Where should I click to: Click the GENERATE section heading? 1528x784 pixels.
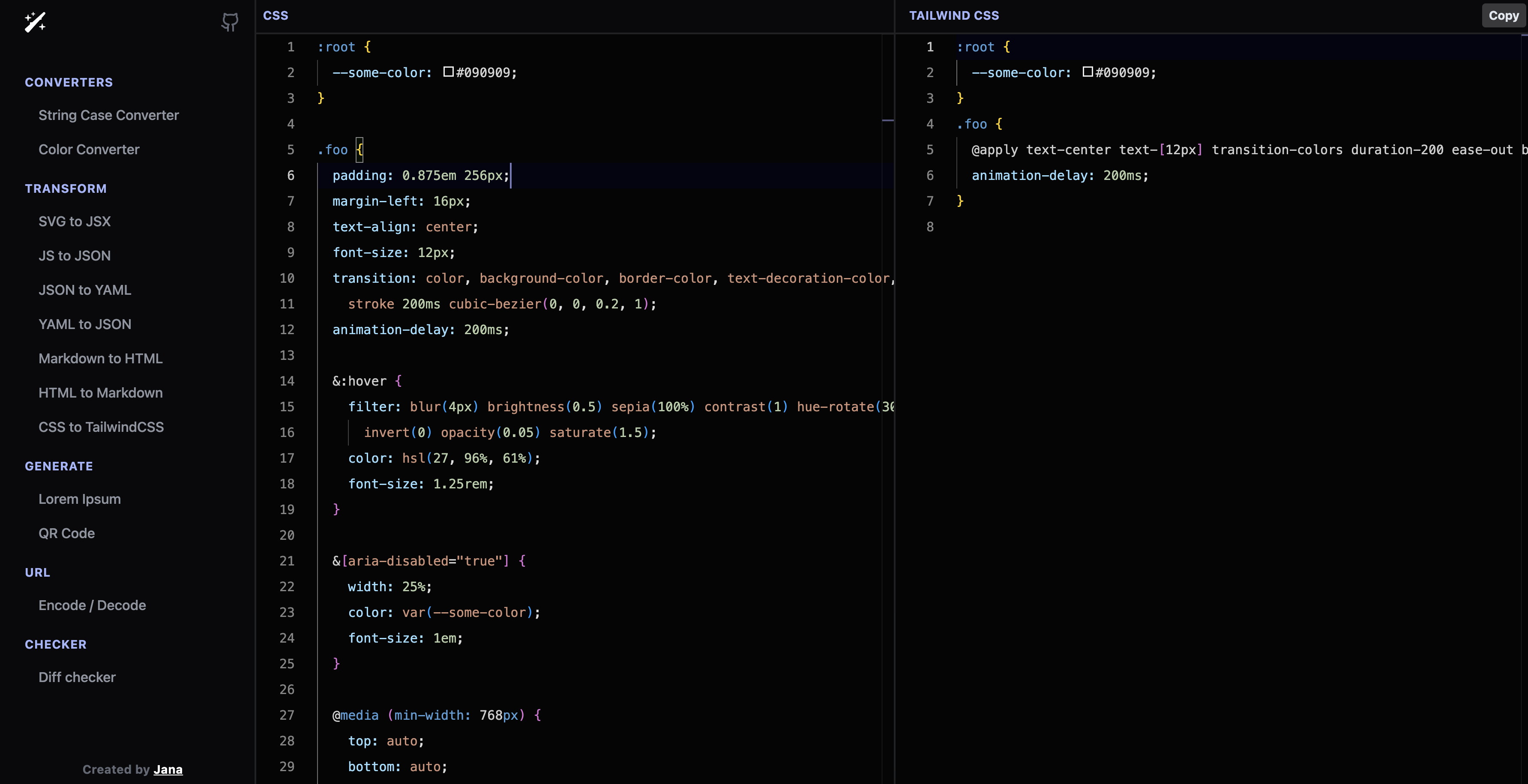tap(59, 466)
